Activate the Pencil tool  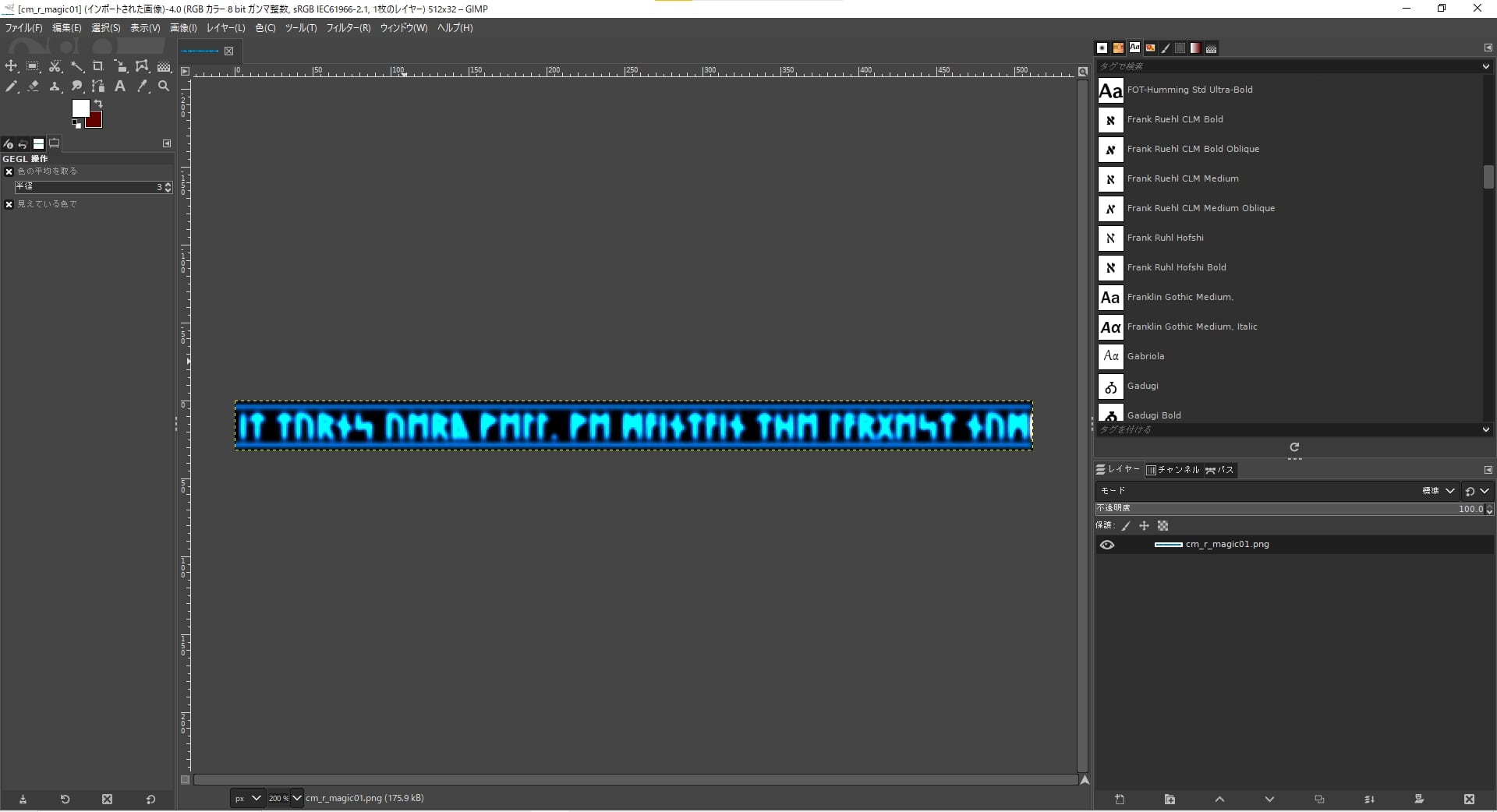point(11,86)
